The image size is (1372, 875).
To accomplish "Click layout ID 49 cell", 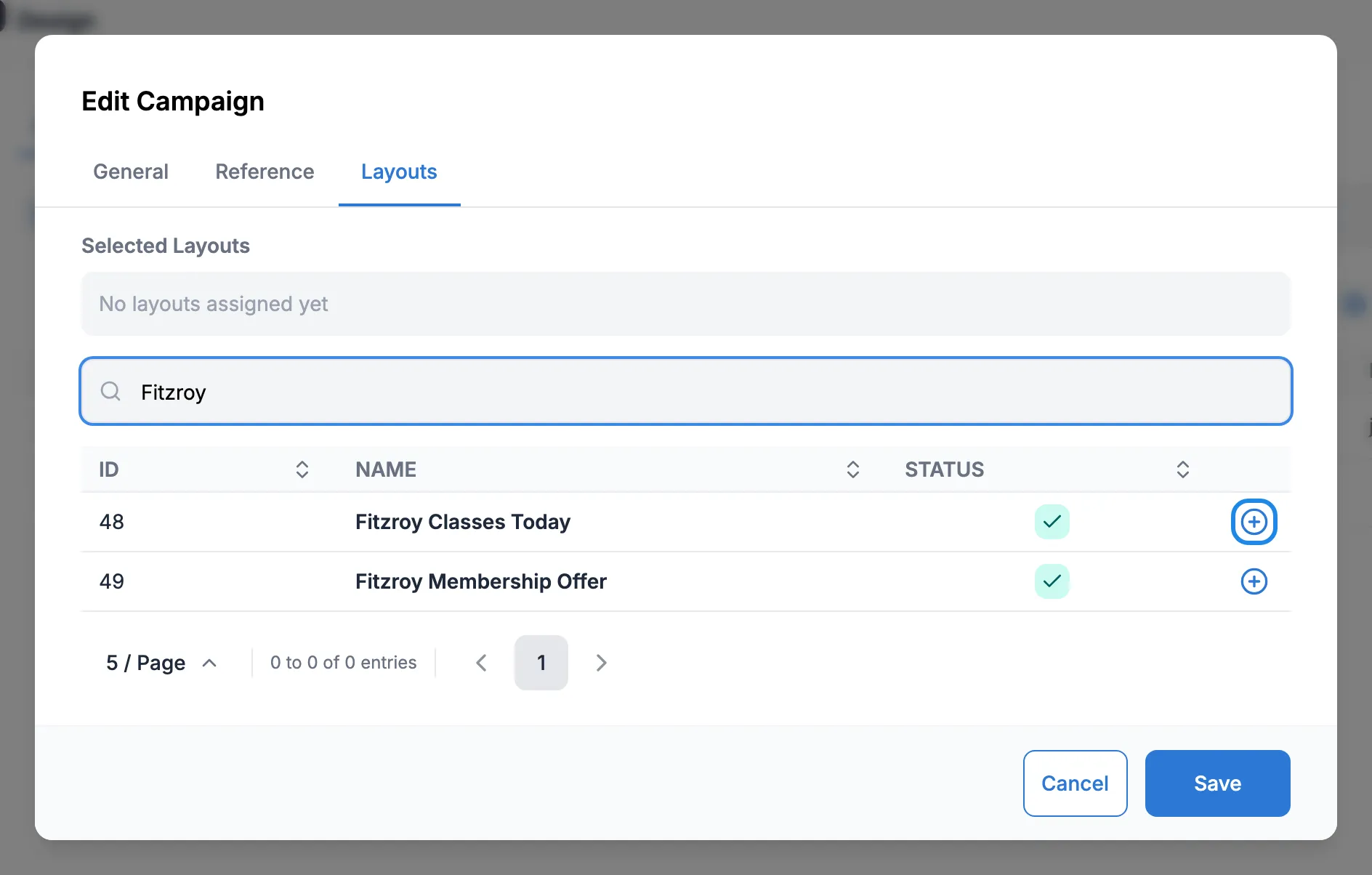I will [112, 581].
